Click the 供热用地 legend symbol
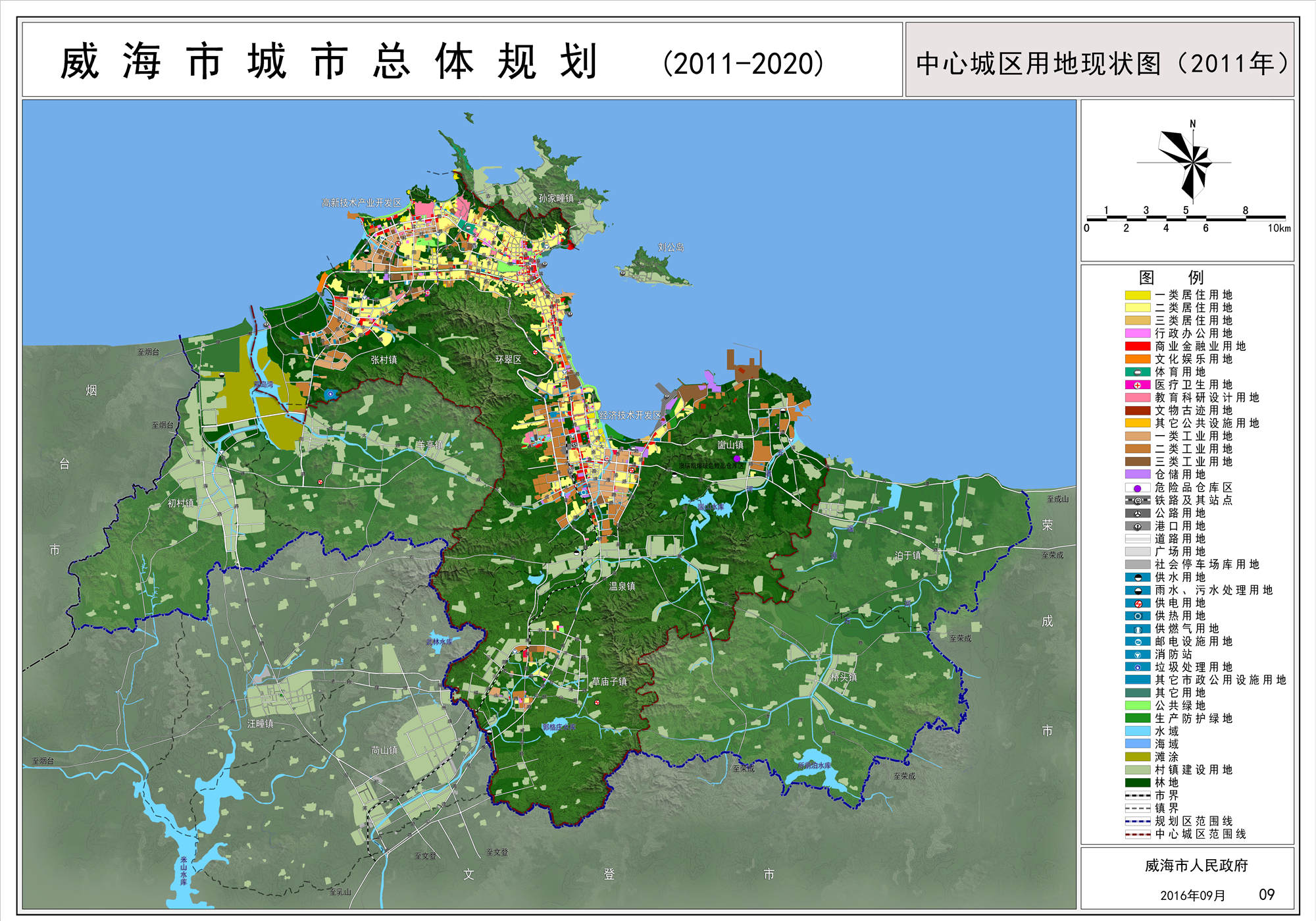Screen dimensions: 1316x921 click(1137, 616)
